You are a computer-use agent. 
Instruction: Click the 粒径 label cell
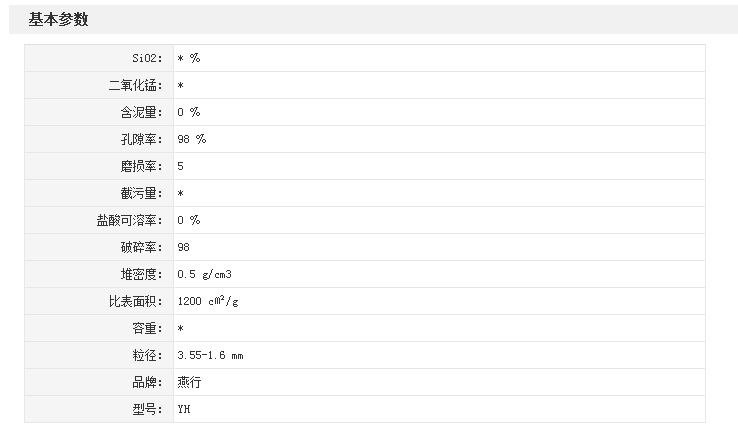(x=99, y=355)
